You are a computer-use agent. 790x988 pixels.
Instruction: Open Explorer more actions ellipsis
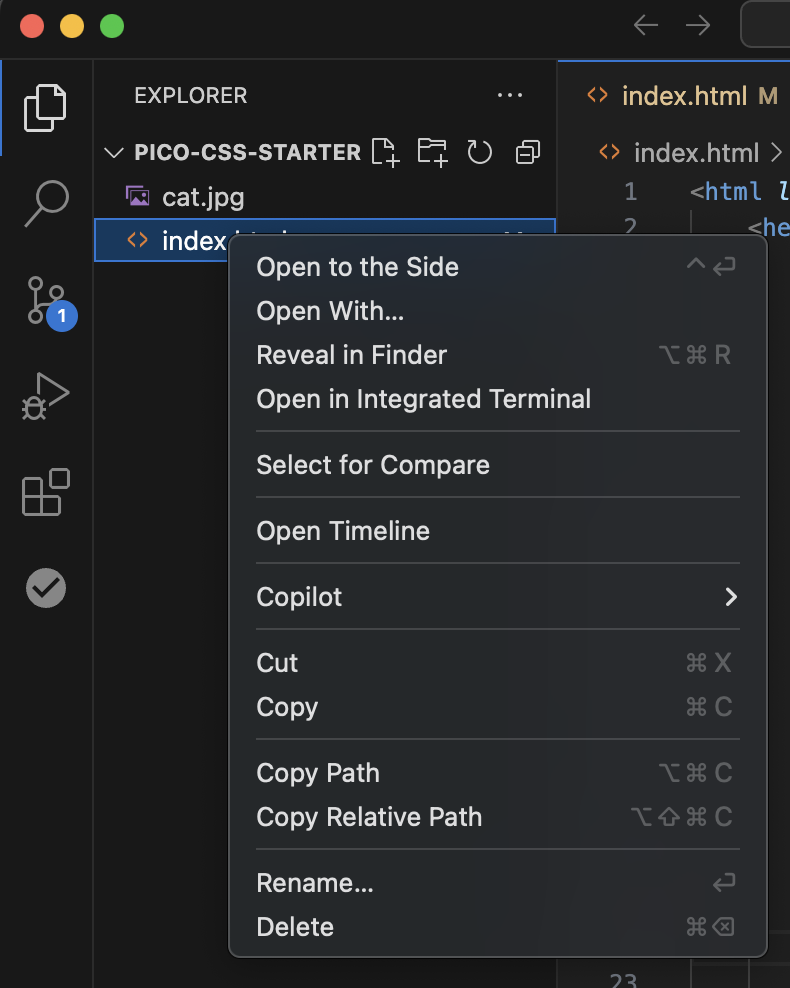[509, 96]
